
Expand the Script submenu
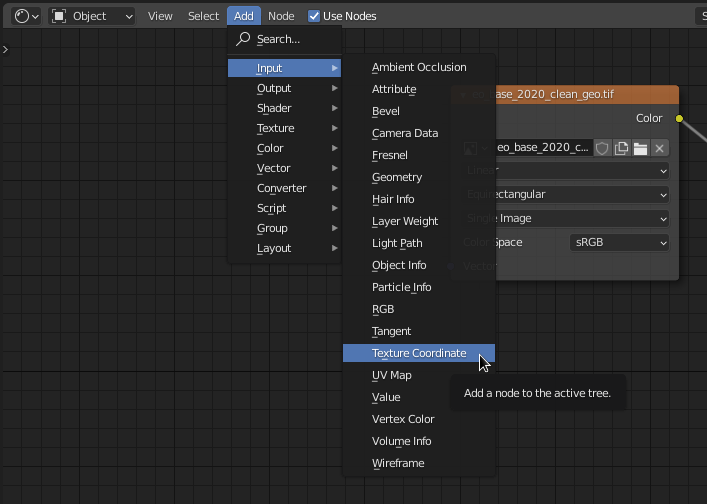pos(285,208)
